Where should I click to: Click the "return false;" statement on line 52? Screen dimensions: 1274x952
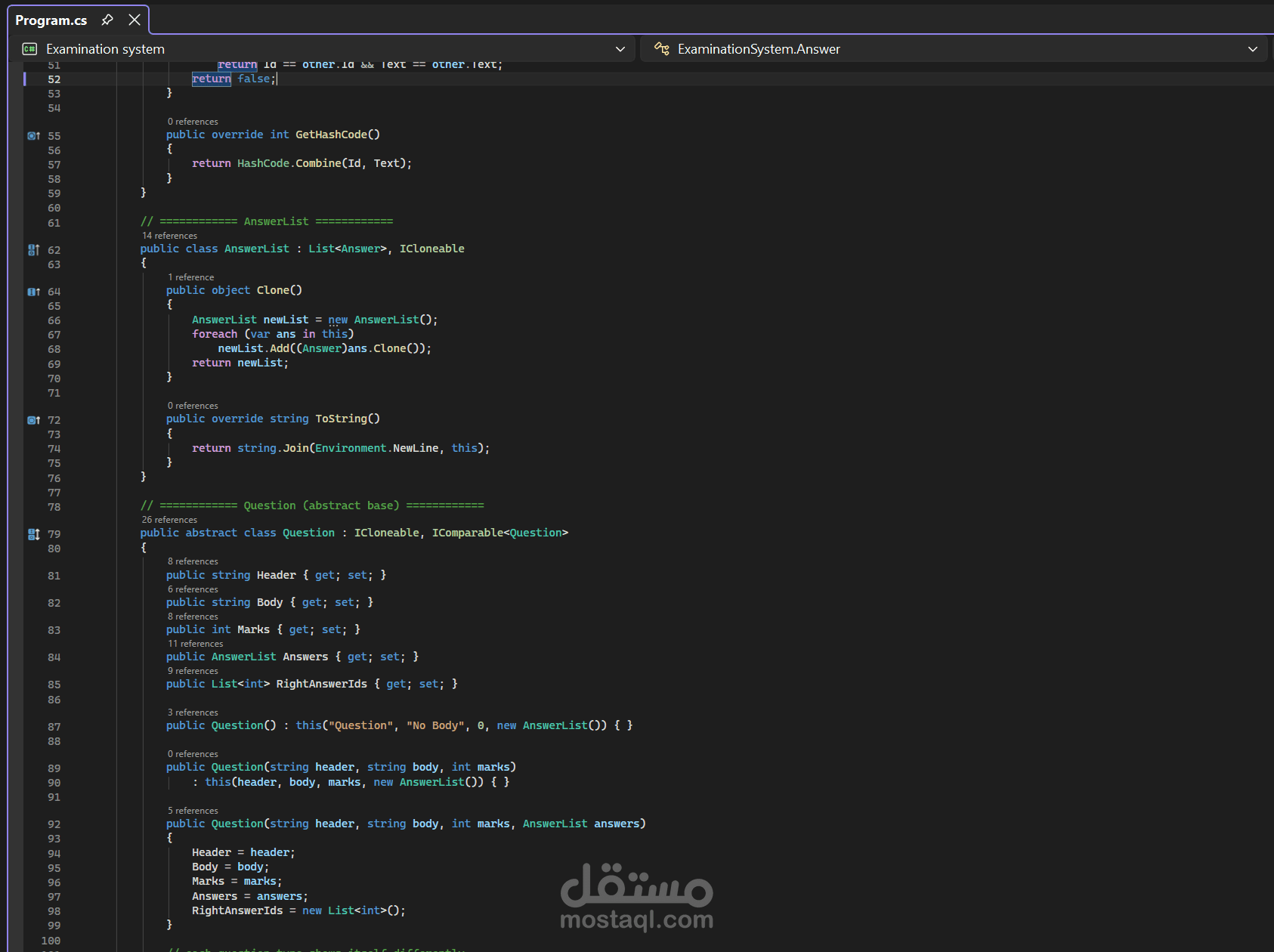tap(234, 79)
